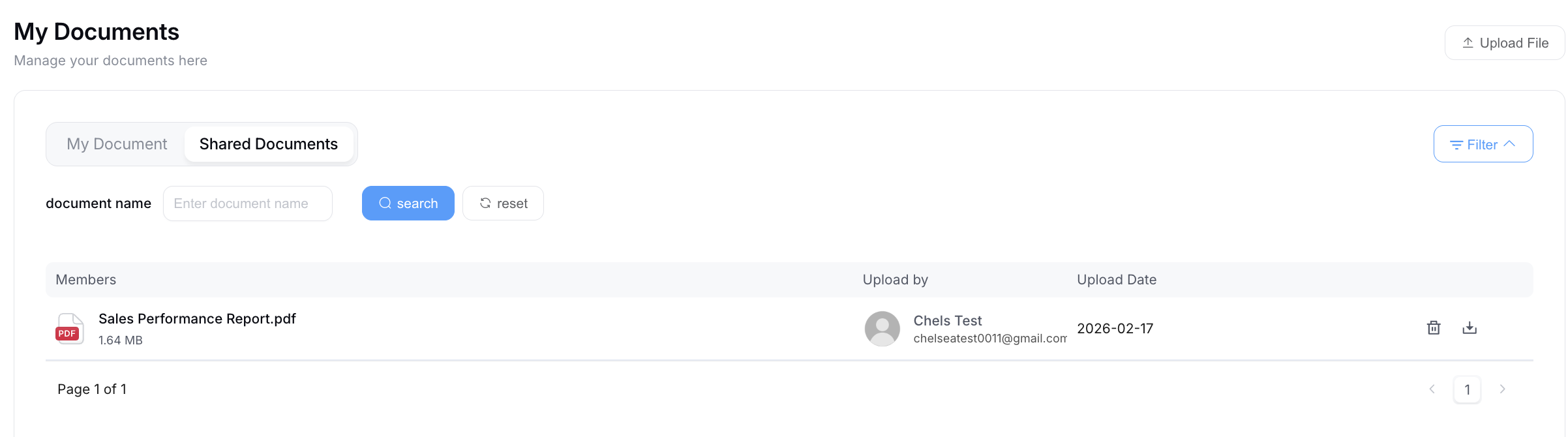Click the refresh icon on reset button
Image resolution: width=1568 pixels, height=437 pixels.
point(485,203)
